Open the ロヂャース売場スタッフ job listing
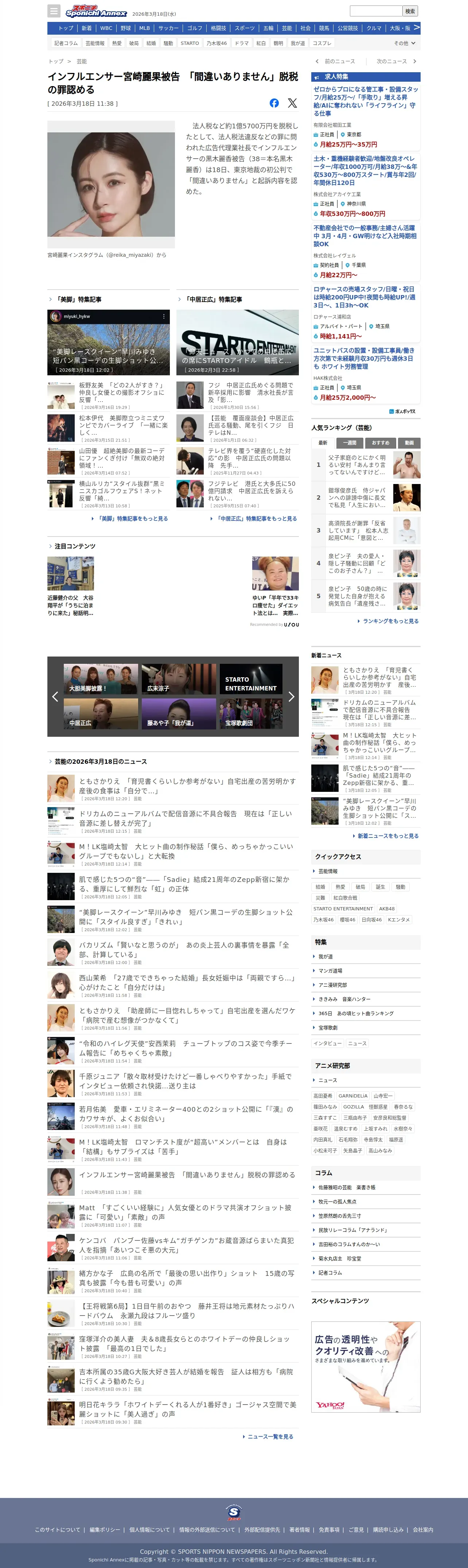 (x=366, y=313)
